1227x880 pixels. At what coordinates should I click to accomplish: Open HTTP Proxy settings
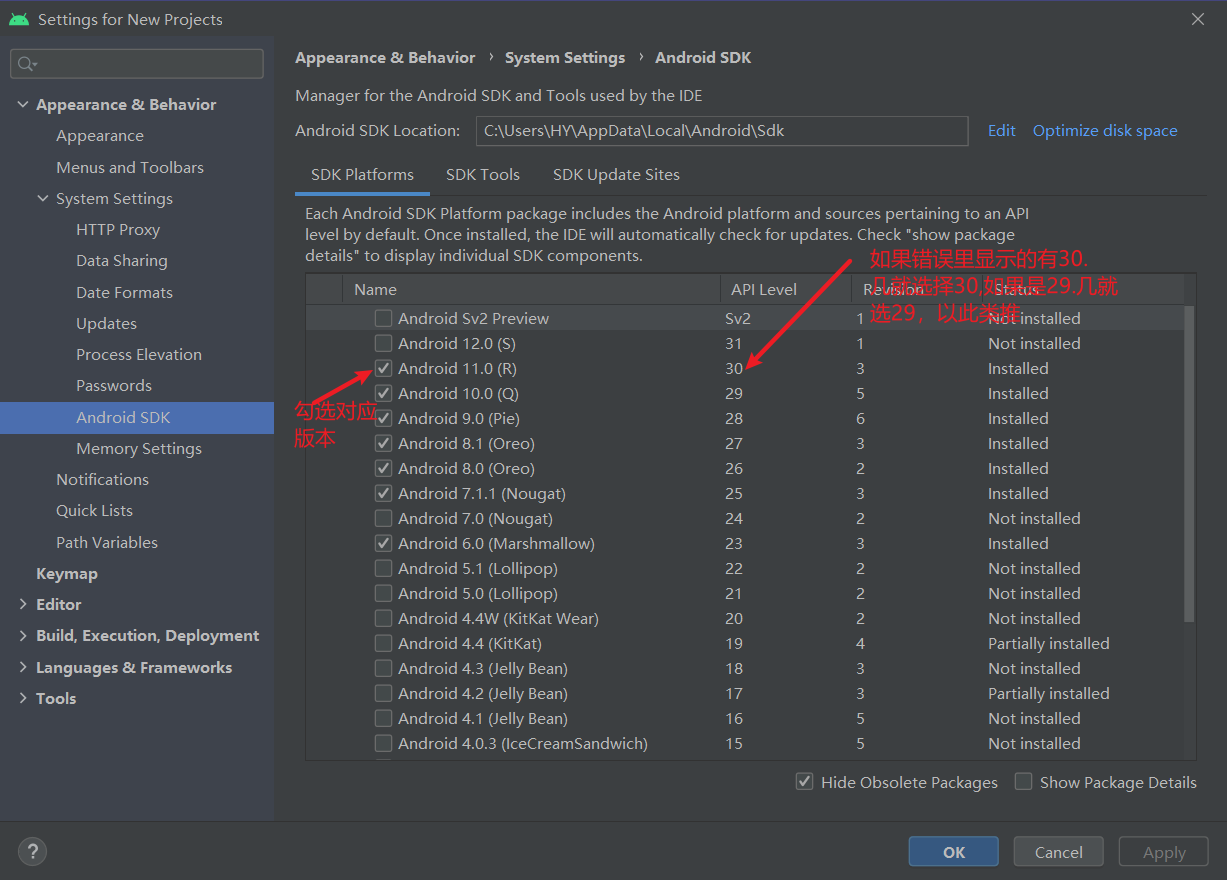coord(118,229)
